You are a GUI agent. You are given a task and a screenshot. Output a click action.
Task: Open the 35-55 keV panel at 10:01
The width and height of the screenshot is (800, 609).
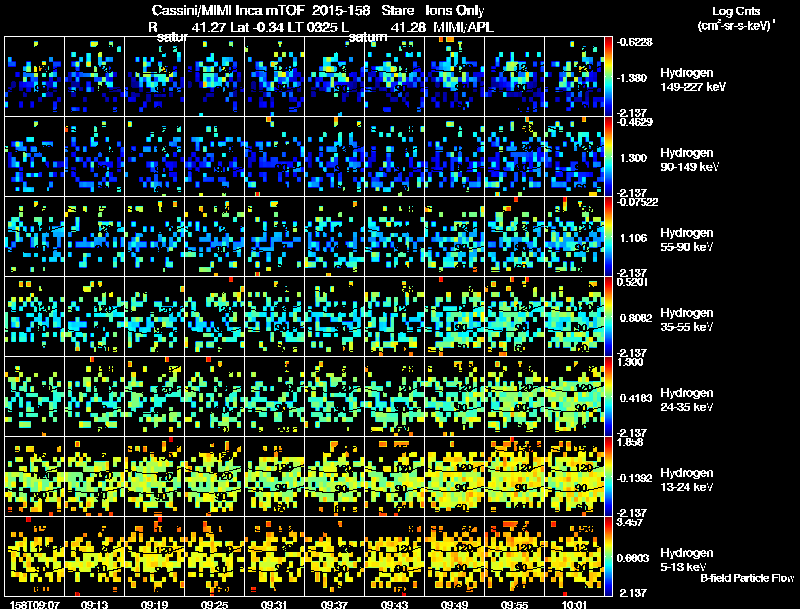point(574,317)
